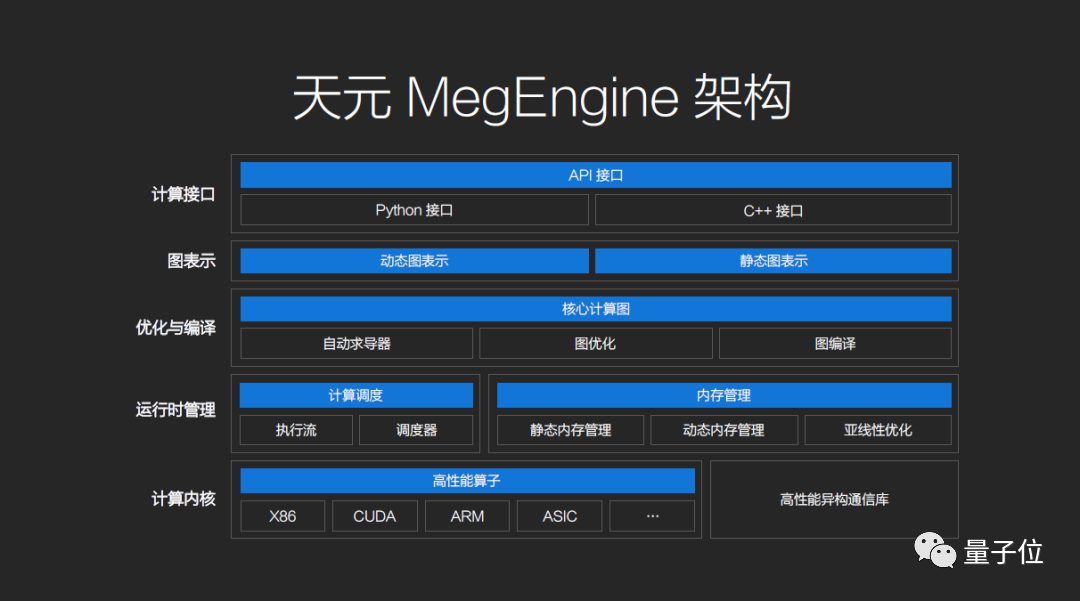Select the 自动求导器 box

[x=356, y=343]
